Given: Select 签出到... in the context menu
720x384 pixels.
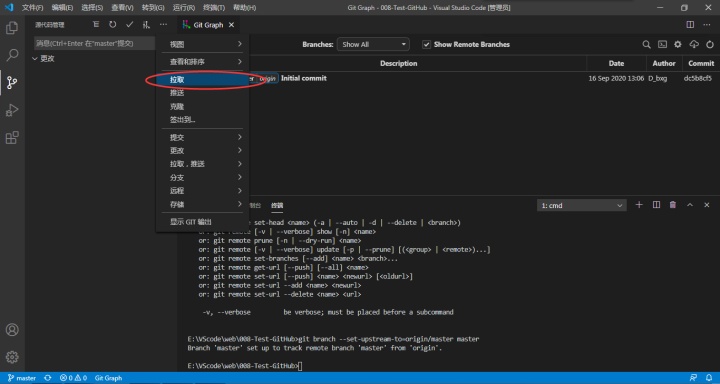Looking at the screenshot, I should (x=202, y=120).
